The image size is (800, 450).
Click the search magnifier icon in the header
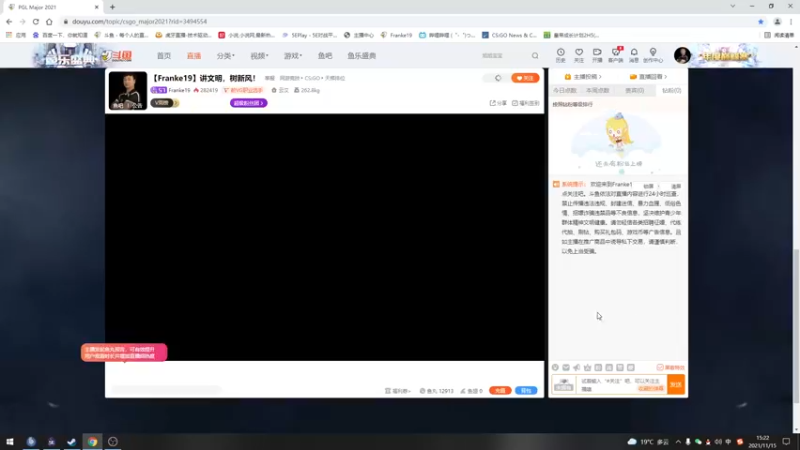(x=535, y=56)
